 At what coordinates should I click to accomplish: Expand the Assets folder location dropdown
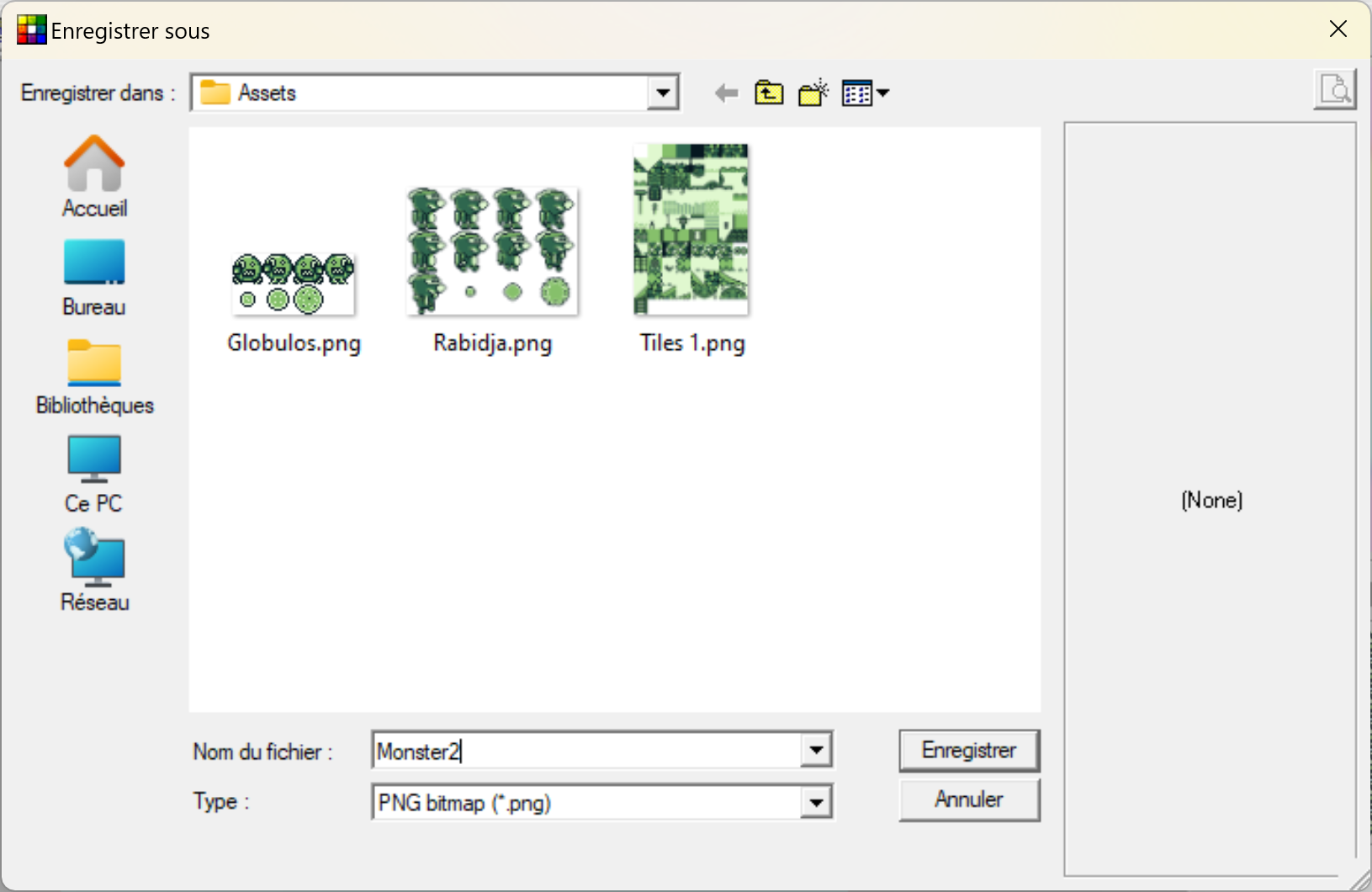663,93
